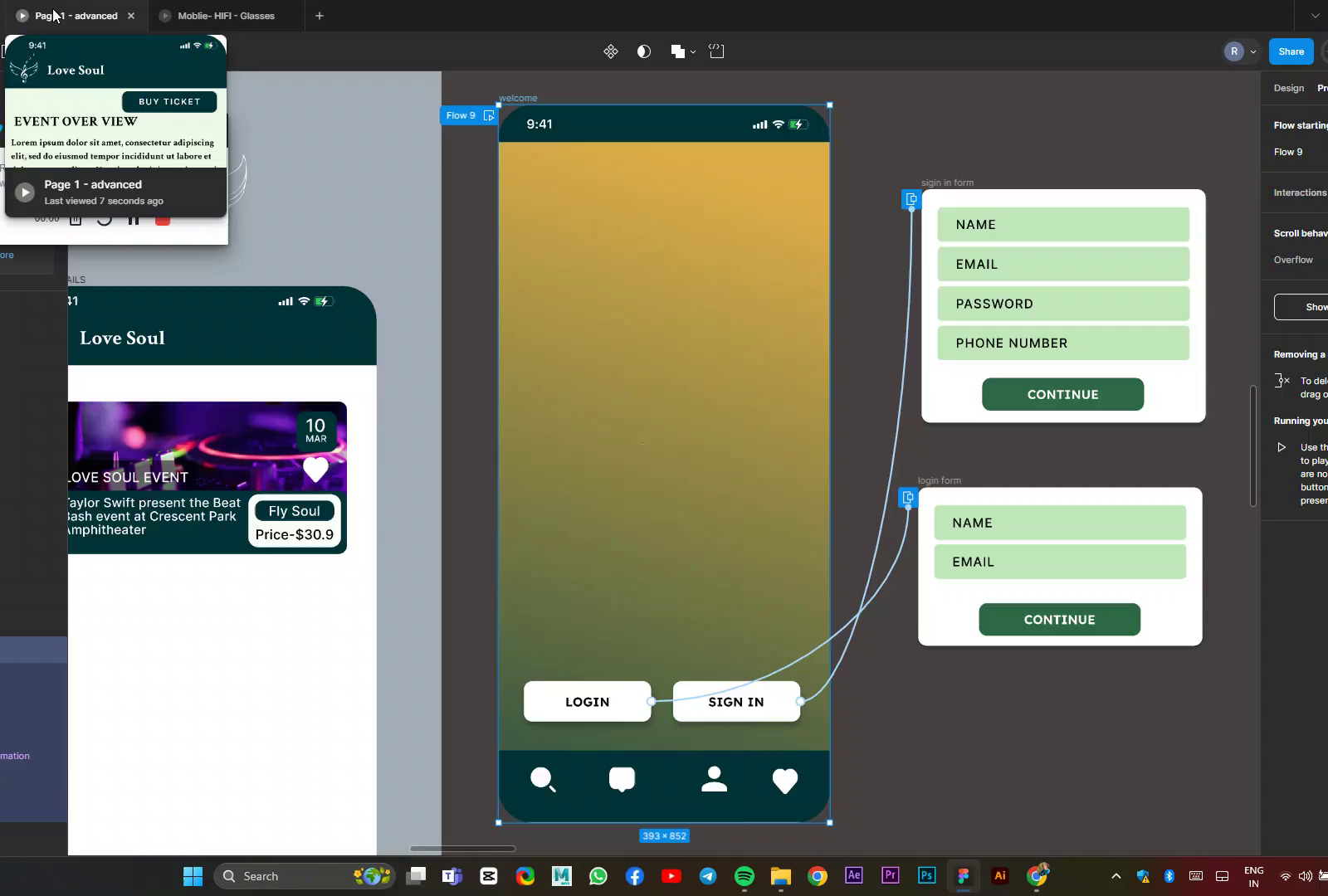Click the chat bubble icon in mockup nav
The height and width of the screenshot is (896, 1328).
[x=622, y=780]
